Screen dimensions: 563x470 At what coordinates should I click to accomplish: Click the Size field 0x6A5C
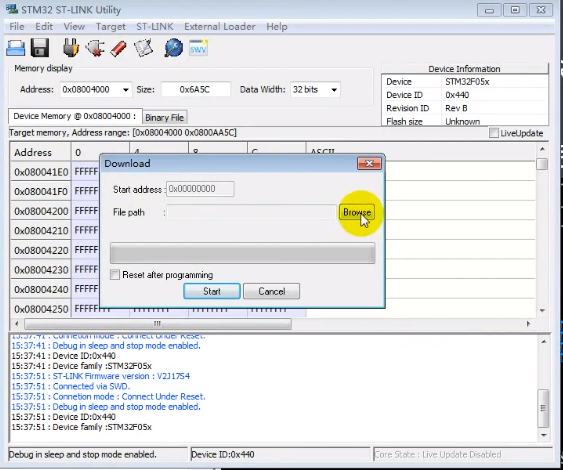tap(196, 89)
